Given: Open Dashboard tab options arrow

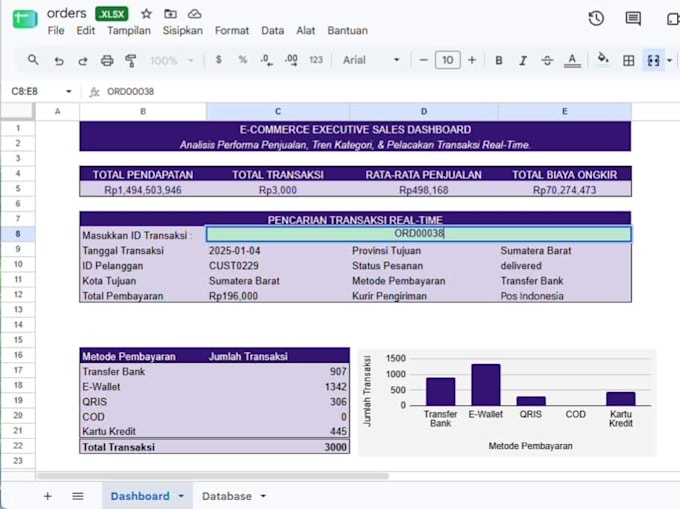Looking at the screenshot, I should (x=181, y=496).
